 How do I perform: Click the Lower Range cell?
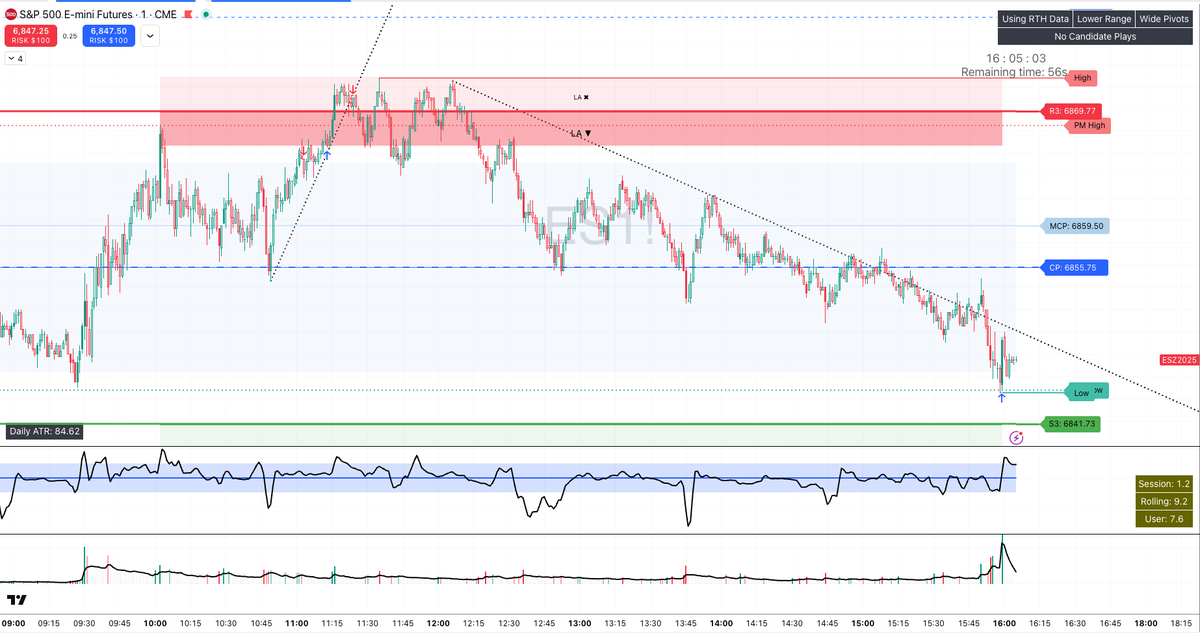point(1104,19)
